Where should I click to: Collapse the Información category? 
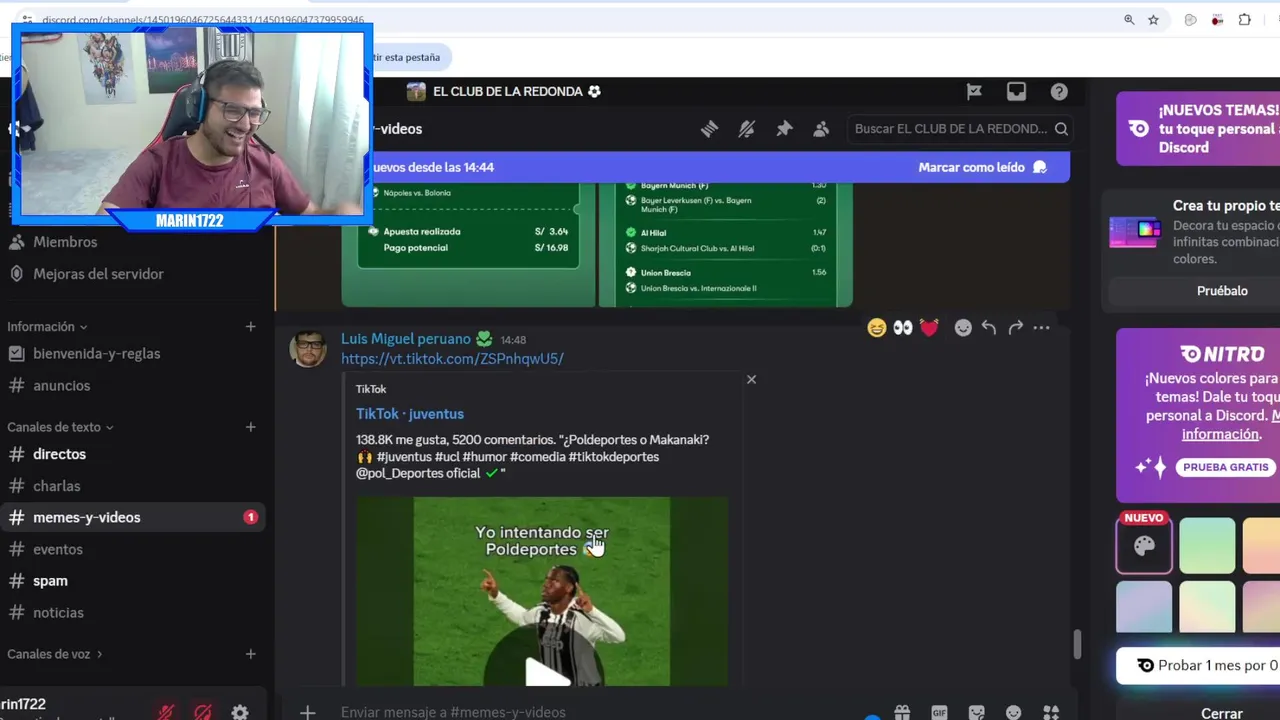click(47, 327)
